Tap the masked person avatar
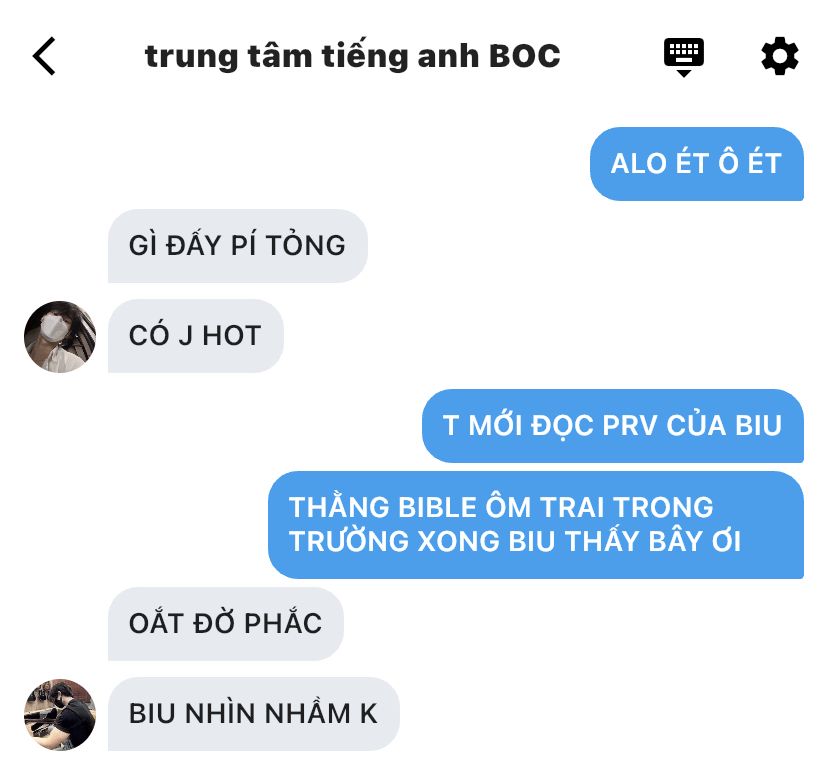The width and height of the screenshot is (828, 763). [x=60, y=337]
